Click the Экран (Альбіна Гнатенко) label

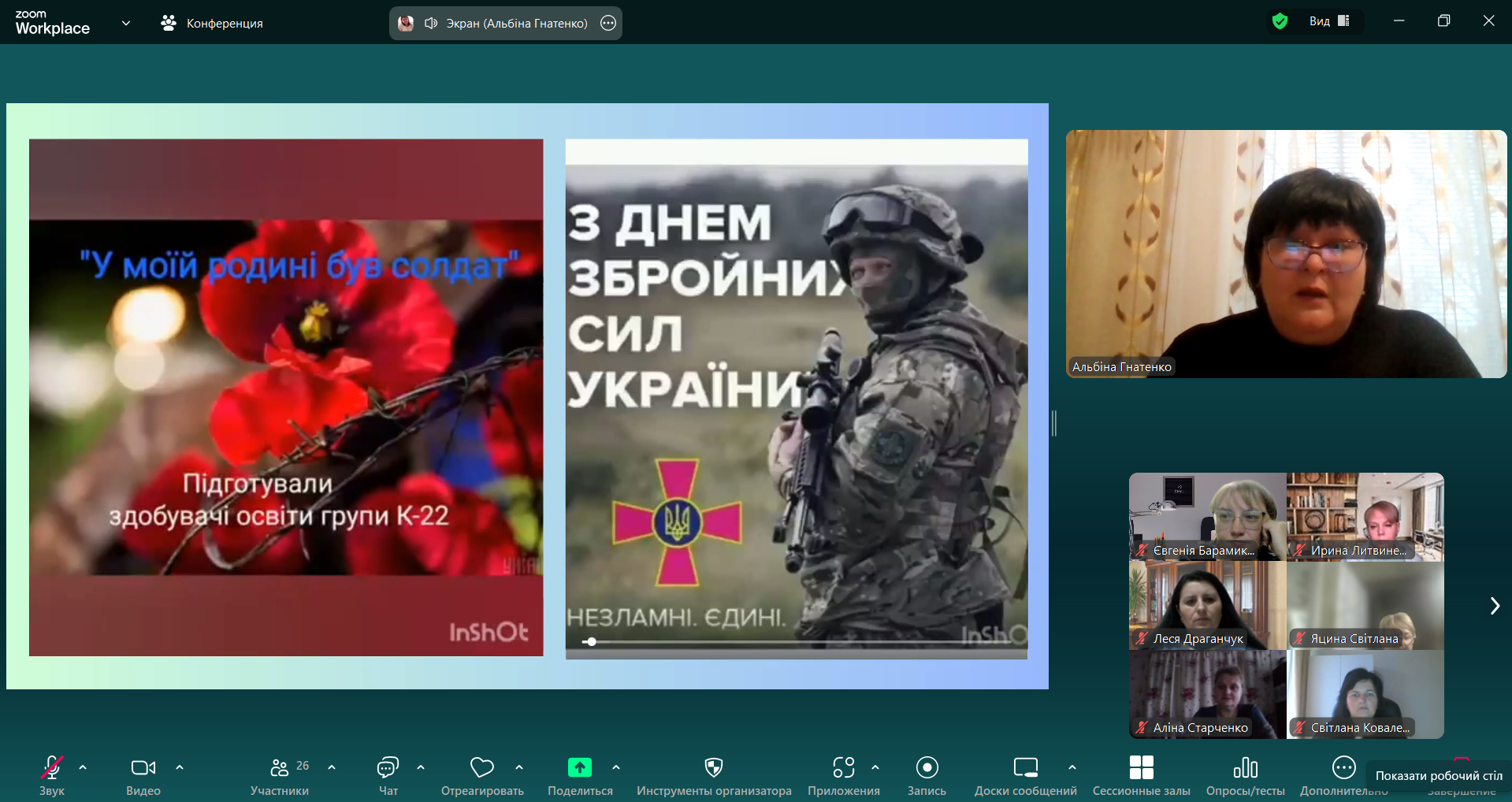[x=517, y=24]
